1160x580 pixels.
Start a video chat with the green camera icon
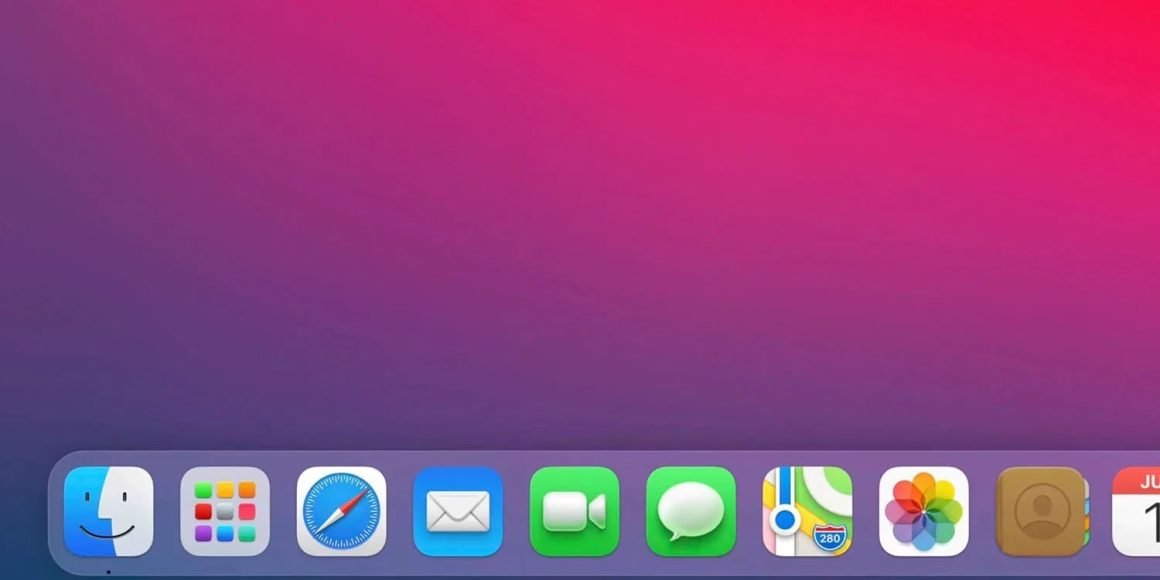click(x=575, y=513)
